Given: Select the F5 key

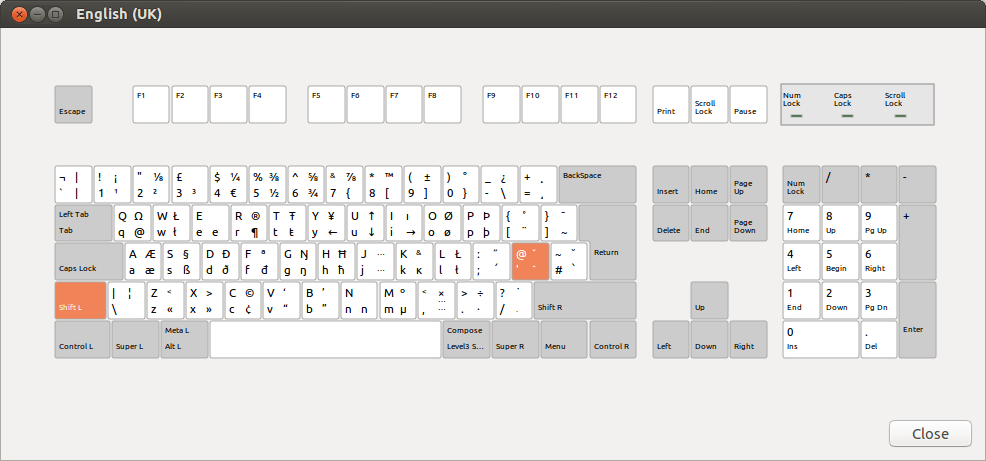Looking at the screenshot, I should 326,104.
